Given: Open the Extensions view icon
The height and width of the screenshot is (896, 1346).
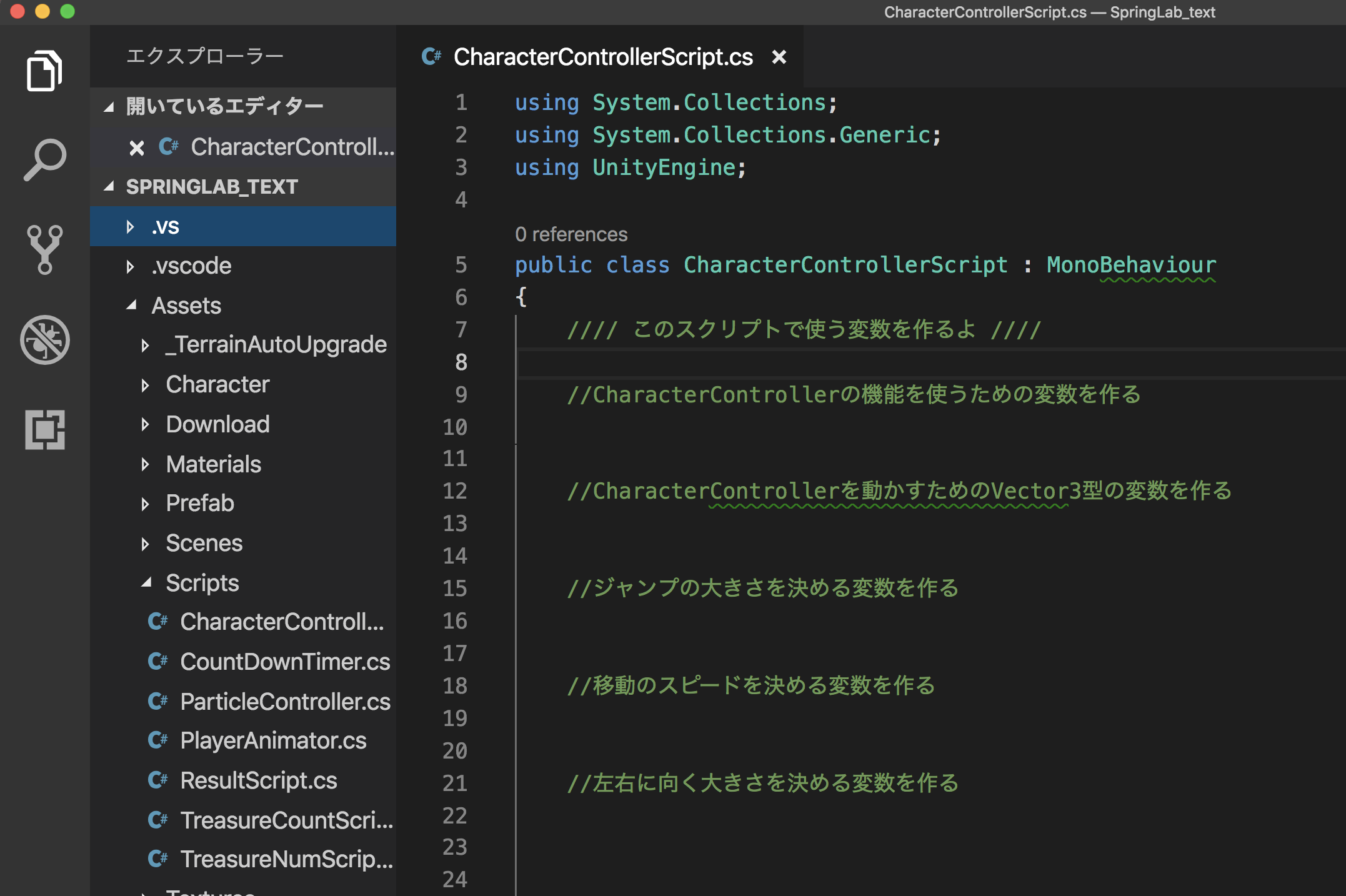Looking at the screenshot, I should [46, 430].
